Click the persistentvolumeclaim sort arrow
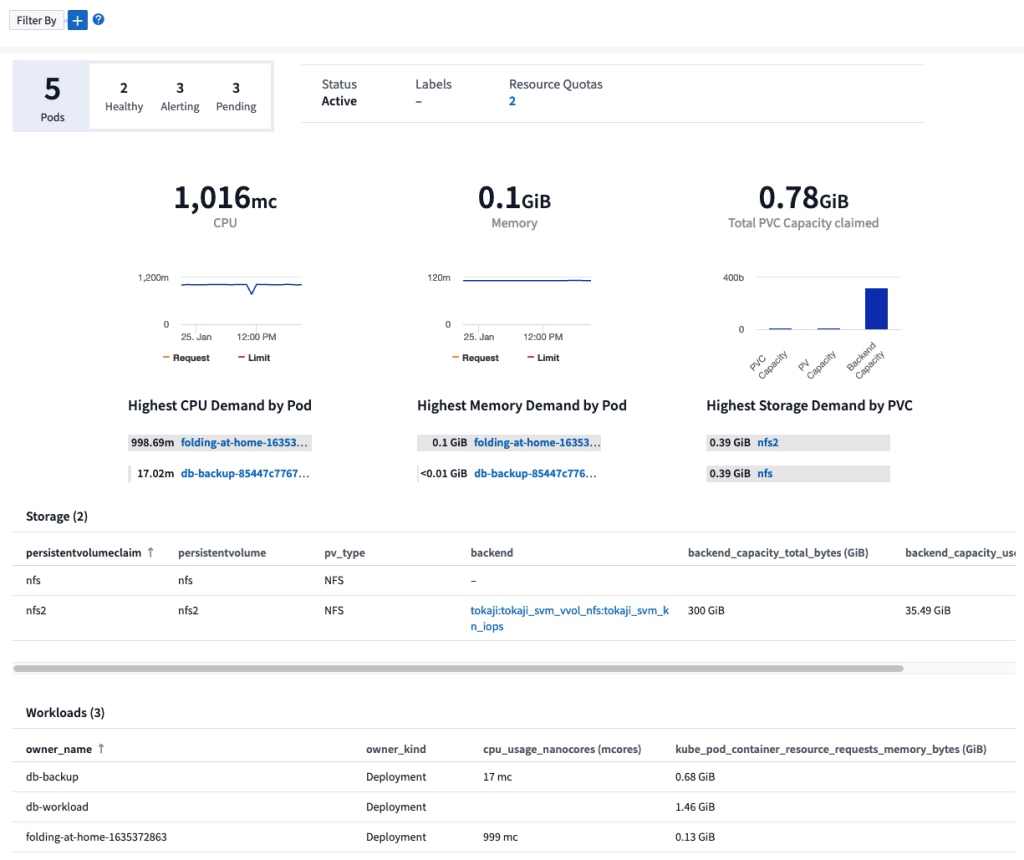 click(x=151, y=552)
